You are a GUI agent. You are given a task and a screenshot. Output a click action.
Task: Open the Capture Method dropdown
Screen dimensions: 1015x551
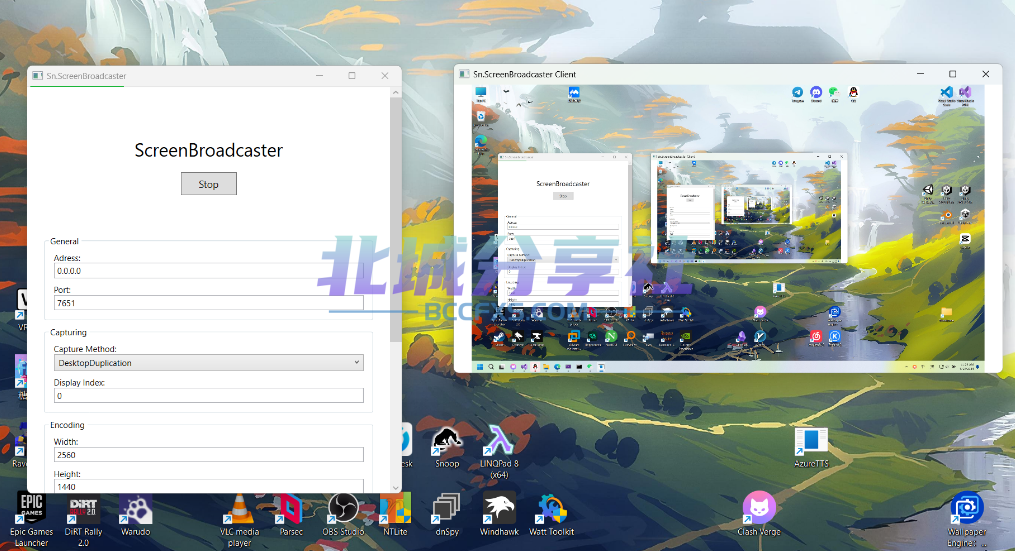208,363
